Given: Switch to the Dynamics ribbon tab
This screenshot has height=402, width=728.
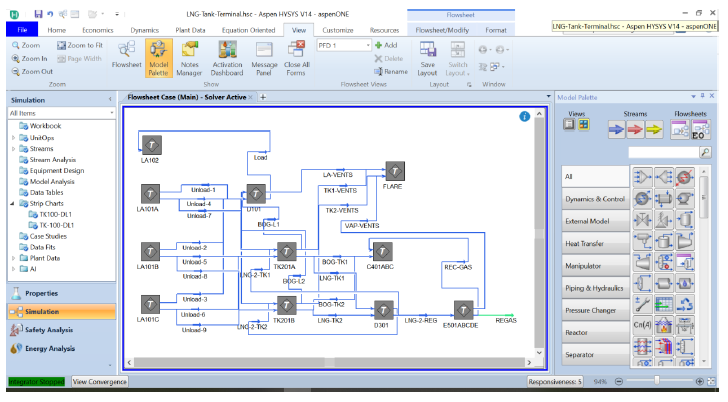Looking at the screenshot, I should tap(144, 30).
